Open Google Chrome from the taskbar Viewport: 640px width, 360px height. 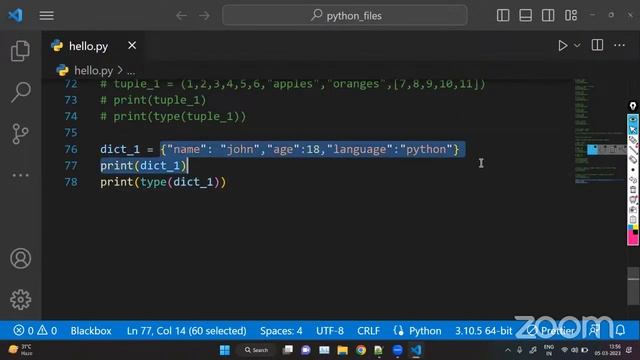[361, 350]
